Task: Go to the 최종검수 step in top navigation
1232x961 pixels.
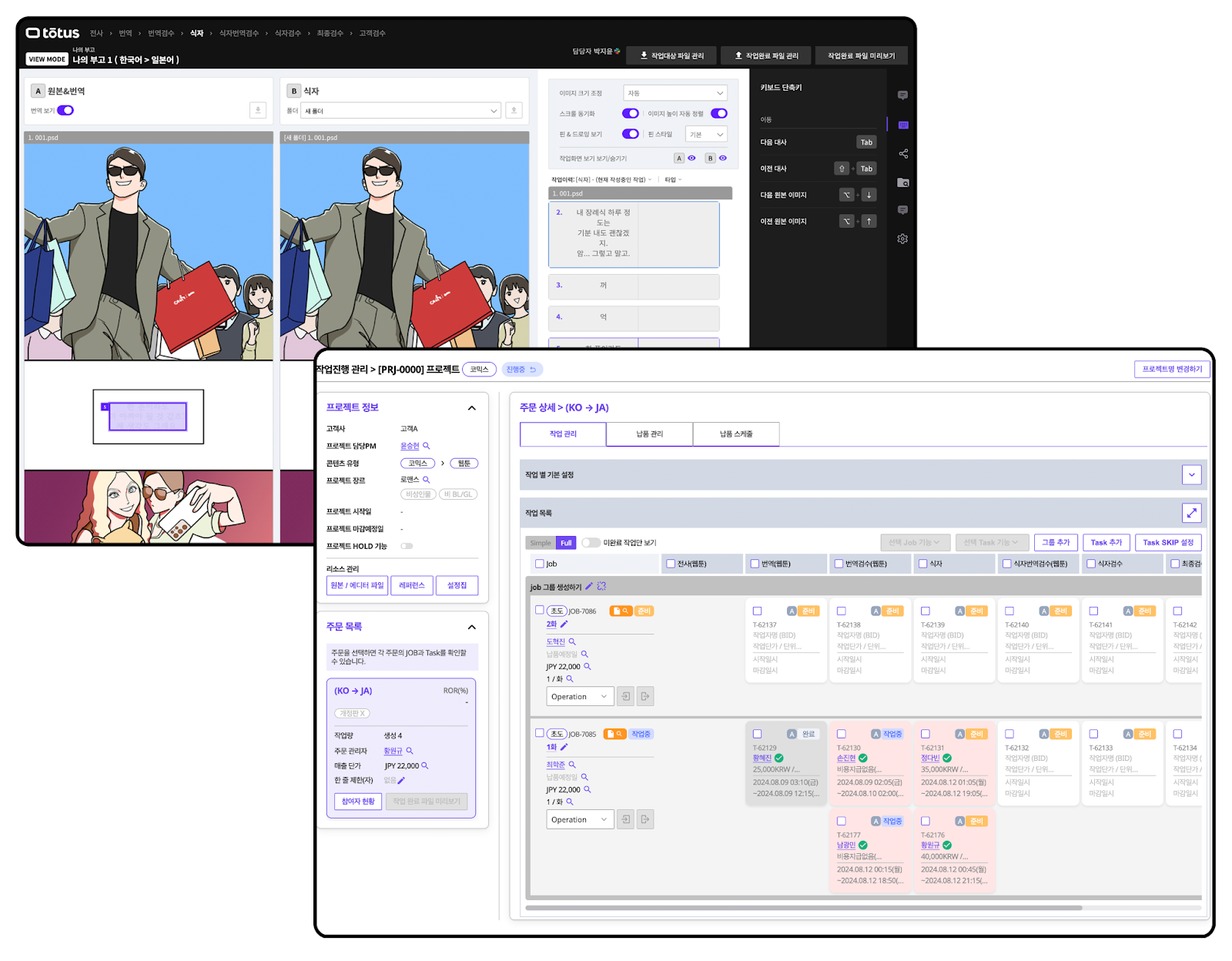Action: point(330,33)
